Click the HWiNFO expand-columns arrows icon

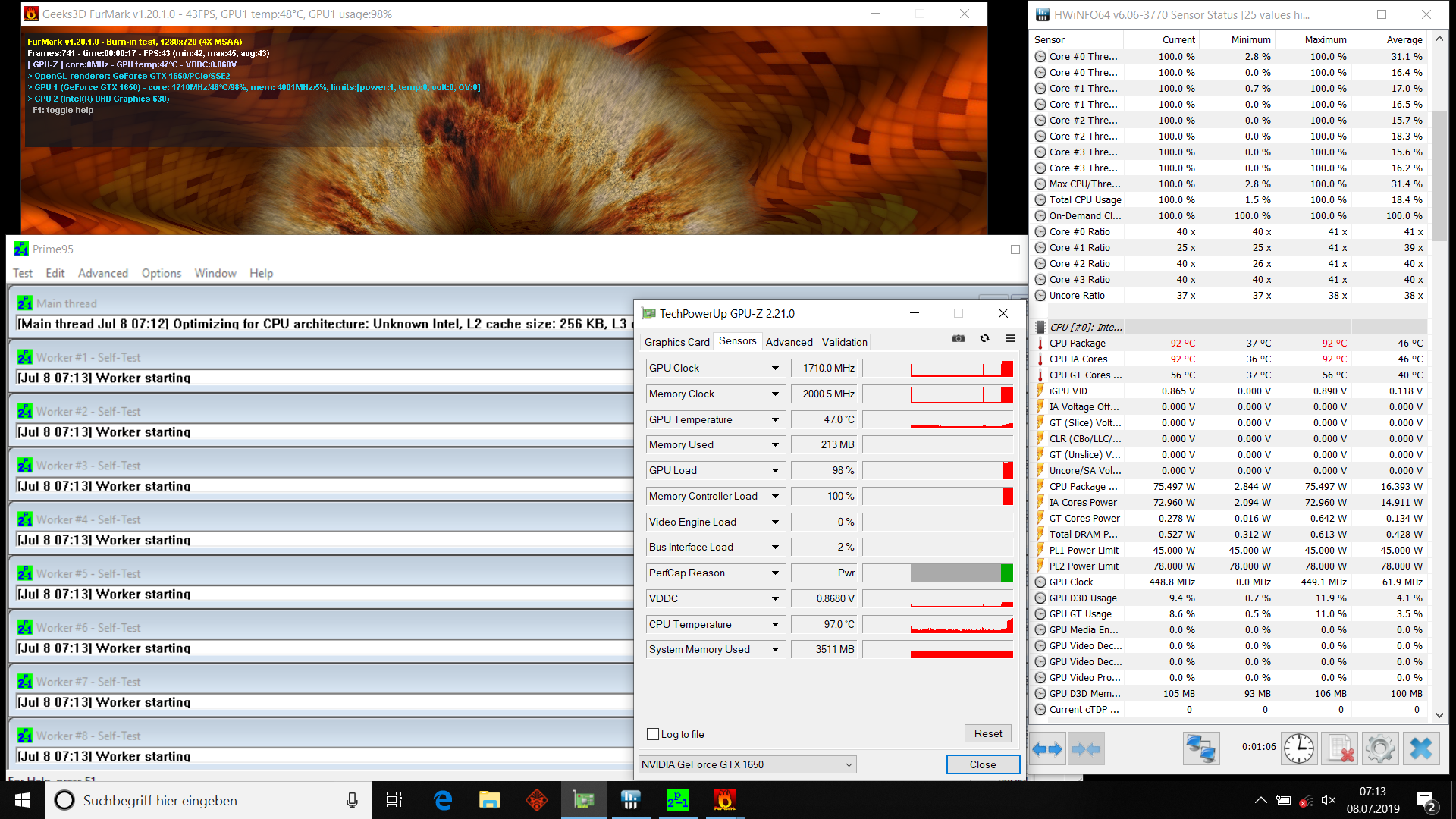(1047, 749)
